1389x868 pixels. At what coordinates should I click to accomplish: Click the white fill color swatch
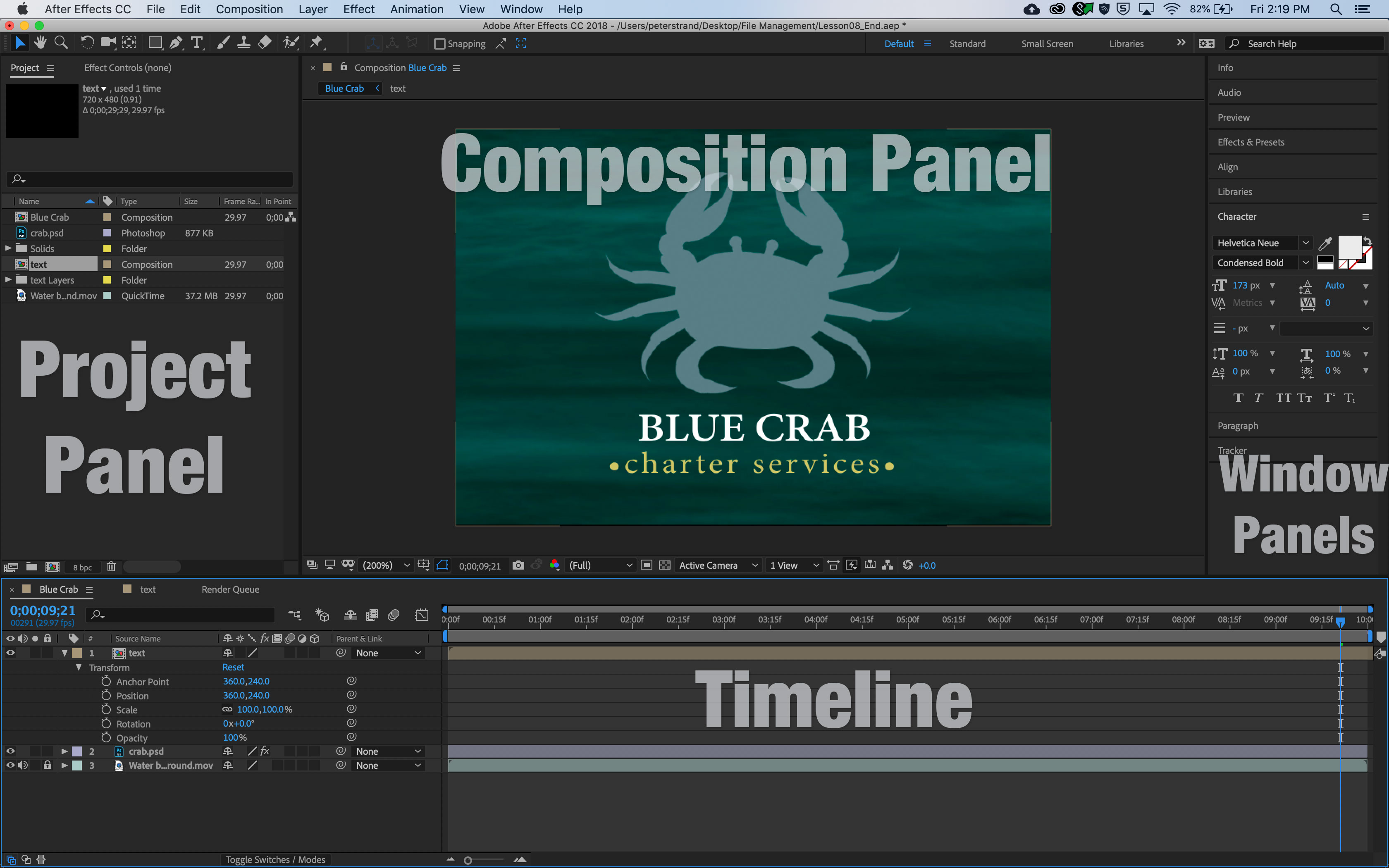[1349, 248]
